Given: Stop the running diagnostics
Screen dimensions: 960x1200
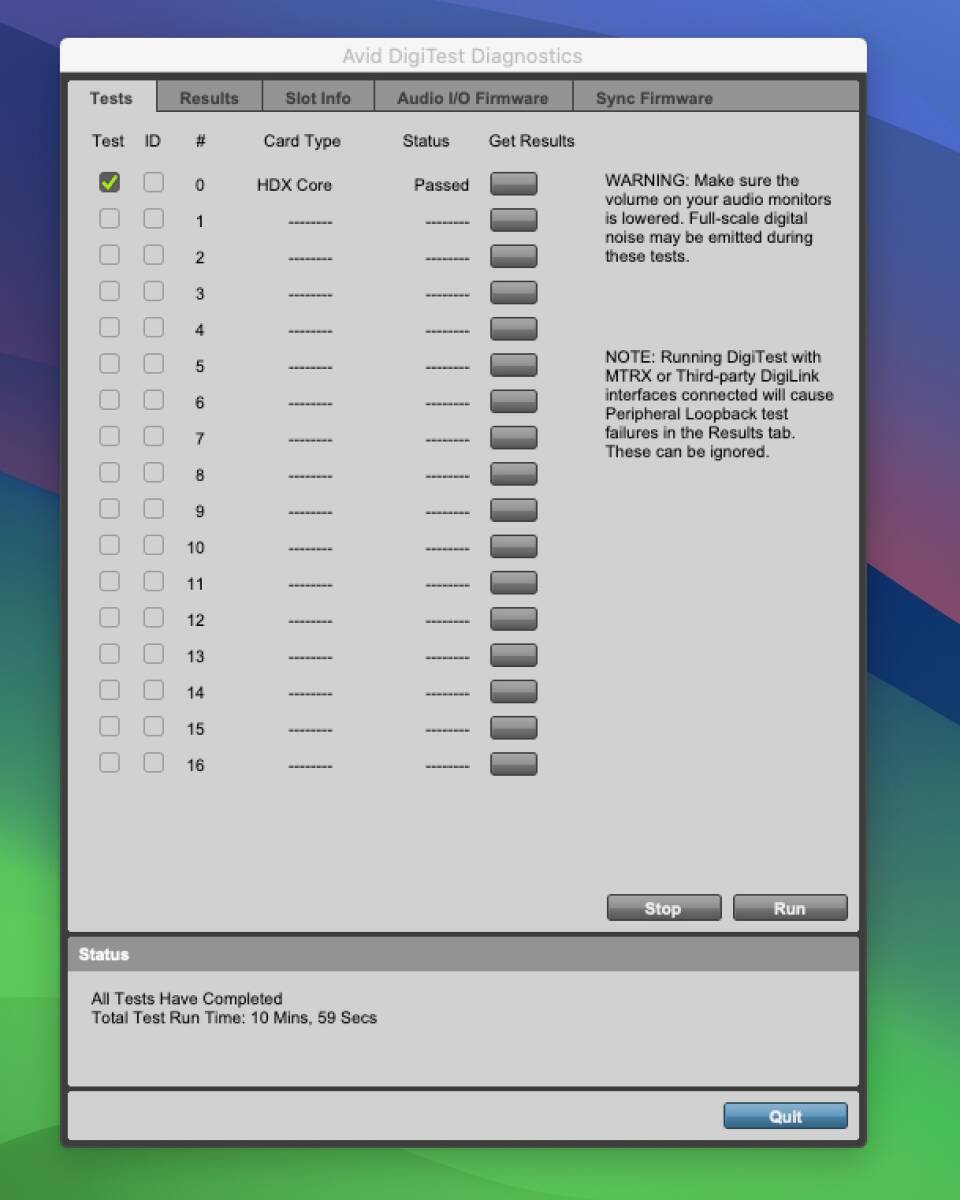Looking at the screenshot, I should (664, 908).
